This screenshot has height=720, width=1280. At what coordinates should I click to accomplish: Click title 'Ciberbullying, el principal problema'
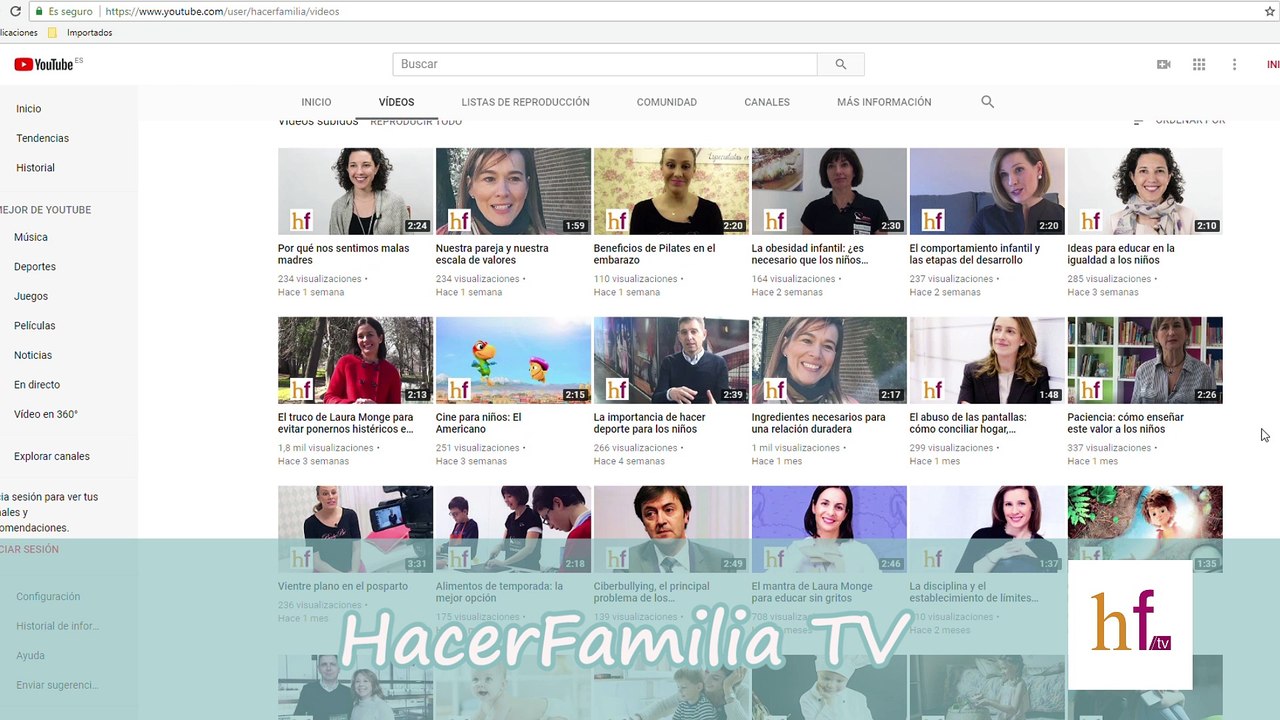point(652,592)
